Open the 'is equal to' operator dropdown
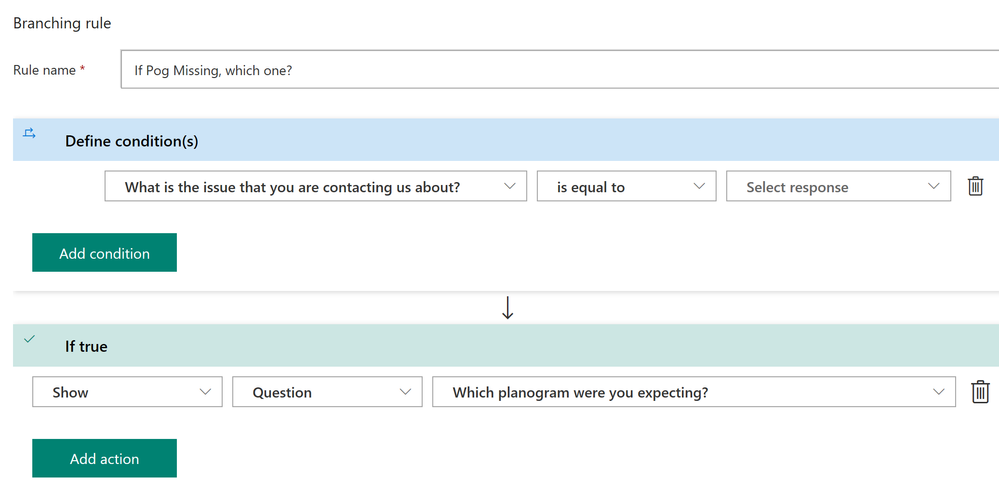Screen dimensions: 999x489 click(x=626, y=187)
